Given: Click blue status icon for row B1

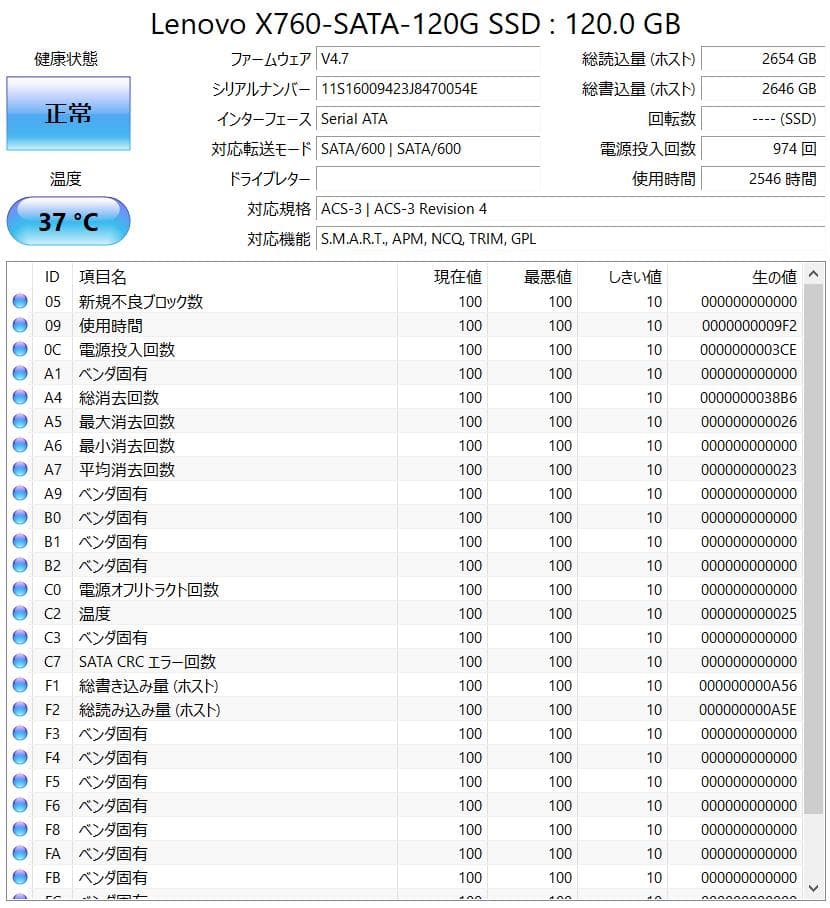Looking at the screenshot, I should (20, 541).
